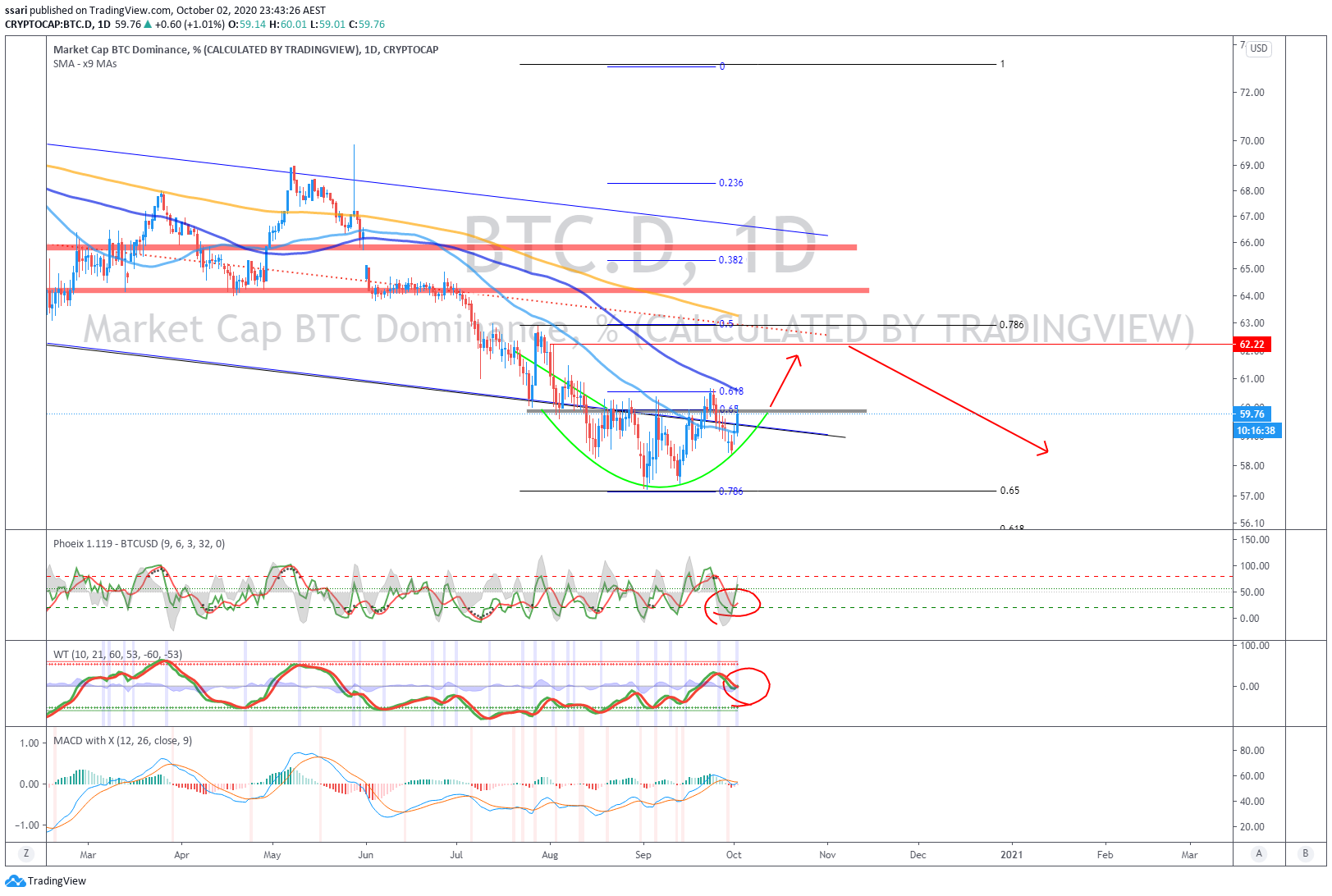1332x896 pixels.
Task: Click the 'Dec' label on time axis
Action: pyautogui.click(x=918, y=855)
